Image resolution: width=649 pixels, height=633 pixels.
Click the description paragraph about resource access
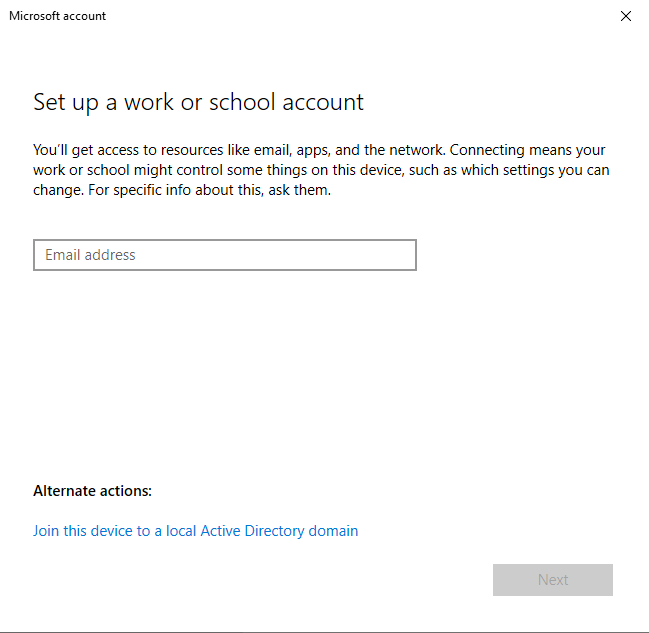pos(320,170)
